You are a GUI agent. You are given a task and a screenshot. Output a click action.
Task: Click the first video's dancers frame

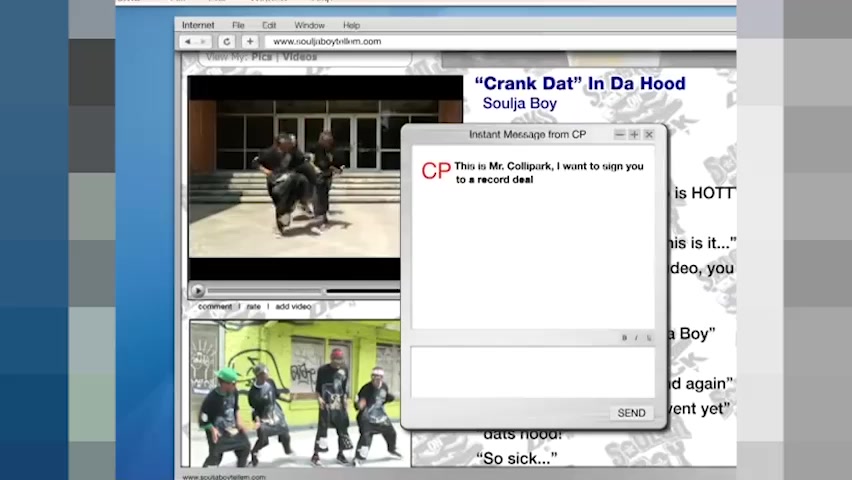295,178
